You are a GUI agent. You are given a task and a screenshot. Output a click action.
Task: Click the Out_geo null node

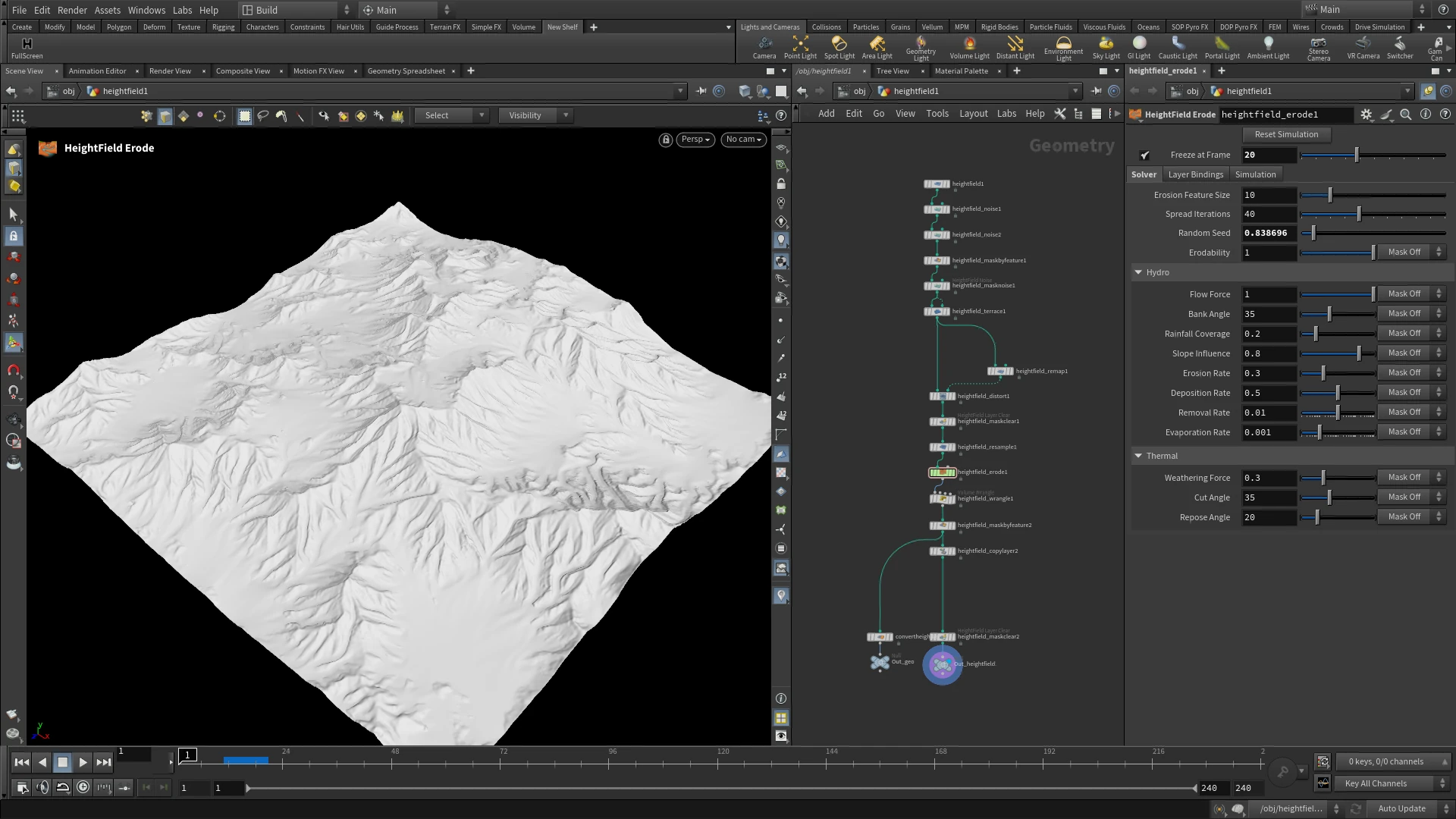(880, 663)
